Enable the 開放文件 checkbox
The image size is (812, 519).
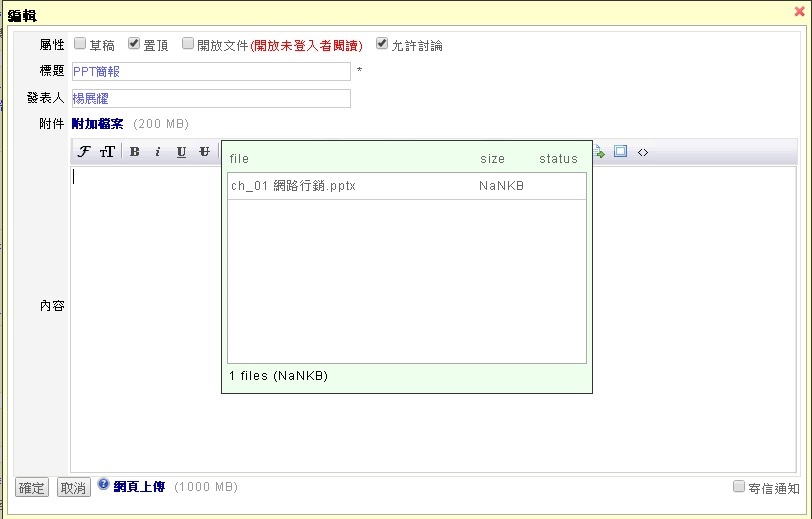click(x=188, y=44)
